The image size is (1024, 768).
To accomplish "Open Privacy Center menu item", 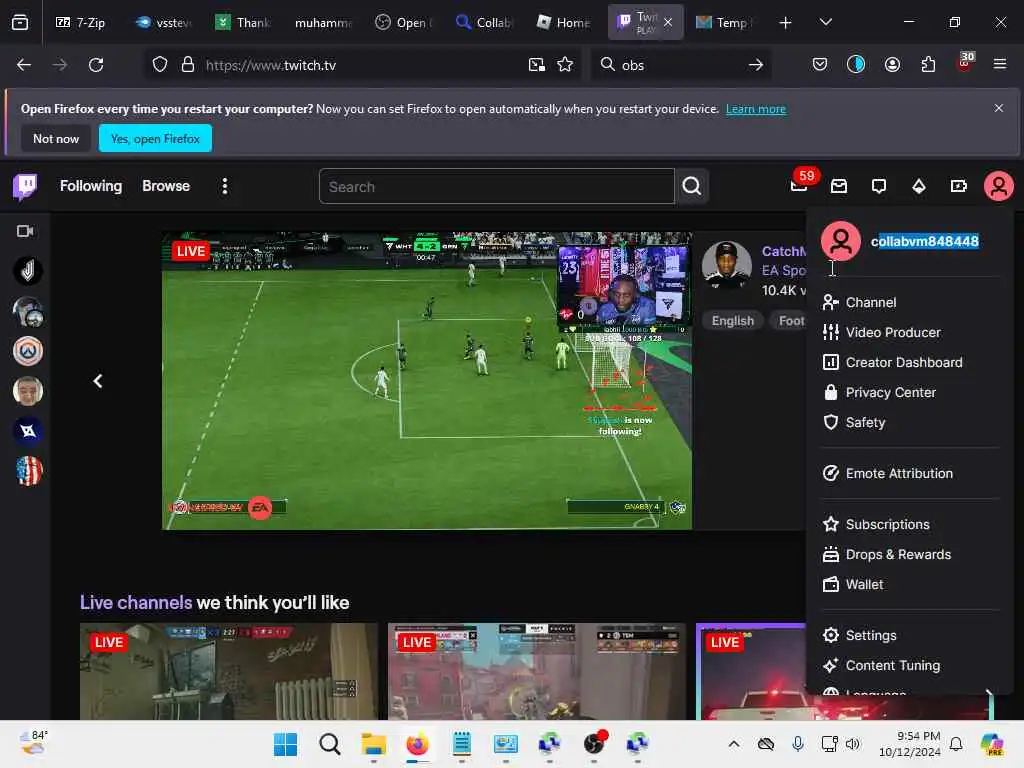I will (x=880, y=392).
